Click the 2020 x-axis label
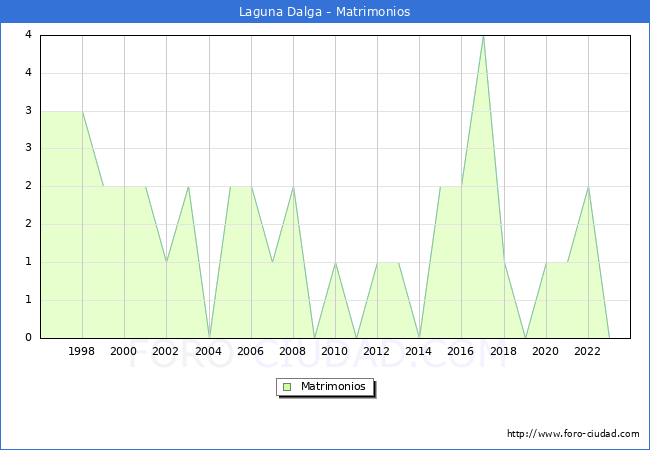 (546, 351)
